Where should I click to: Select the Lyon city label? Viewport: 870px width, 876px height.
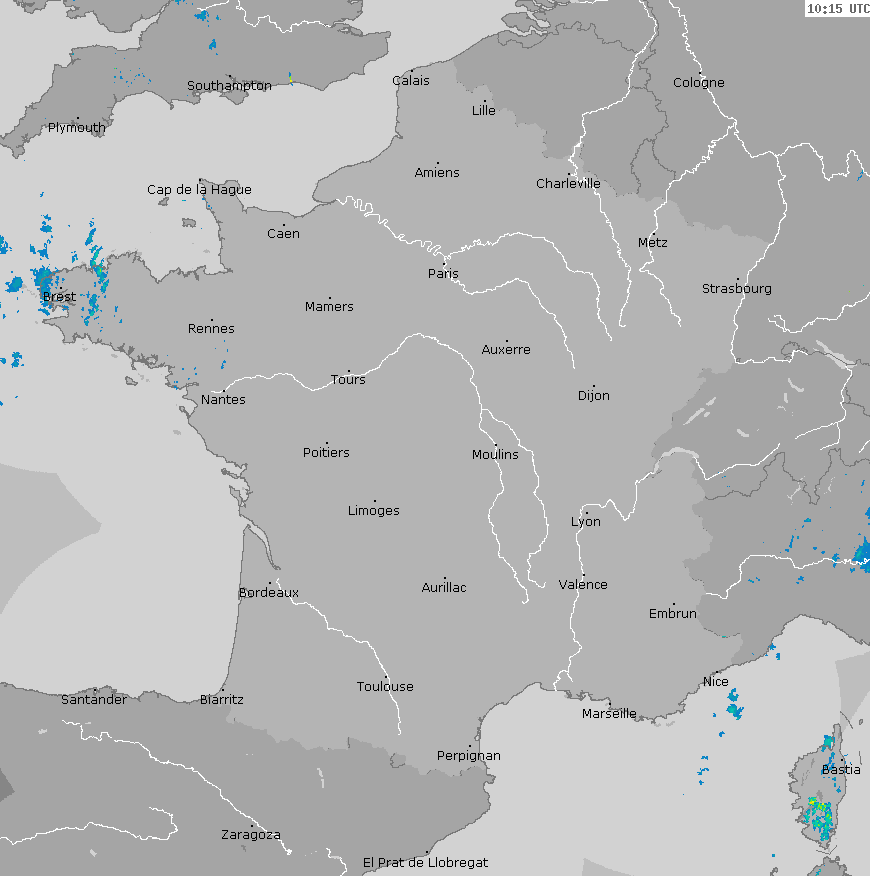(x=586, y=522)
